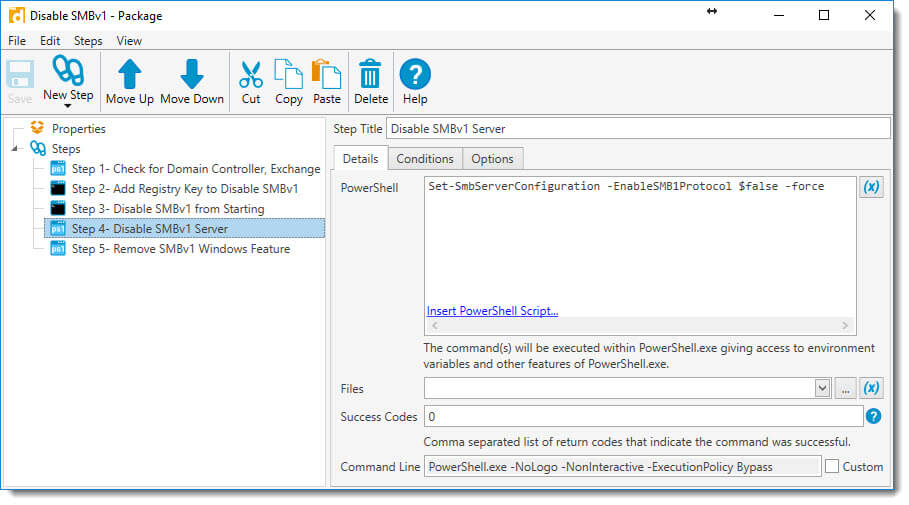
Task: Select the Steps node in the tree
Action: pos(66,149)
